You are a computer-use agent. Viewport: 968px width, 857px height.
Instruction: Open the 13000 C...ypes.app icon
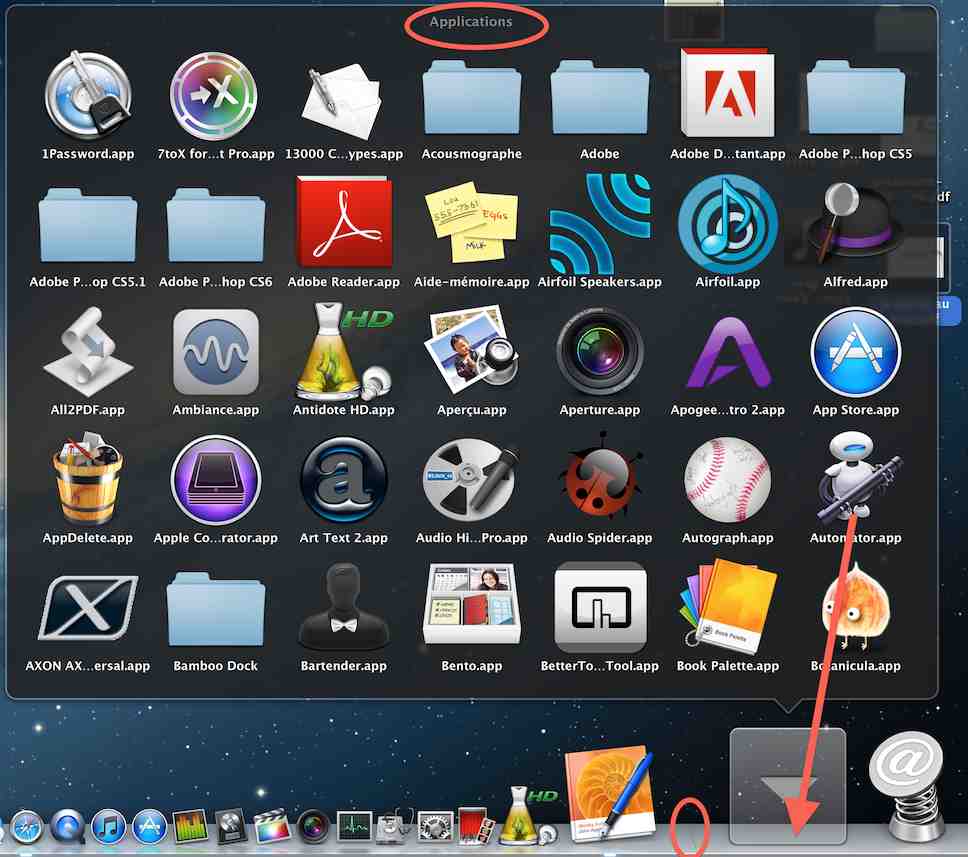(x=343, y=99)
